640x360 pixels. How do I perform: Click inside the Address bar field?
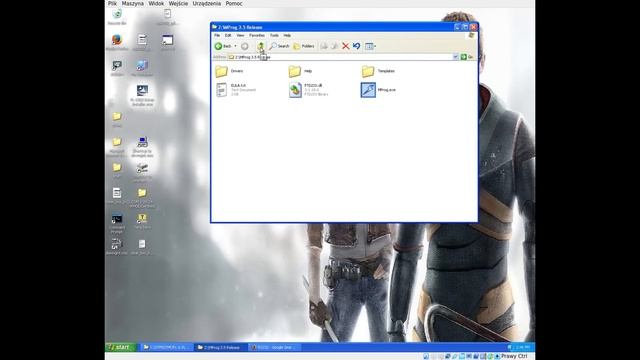[343, 57]
